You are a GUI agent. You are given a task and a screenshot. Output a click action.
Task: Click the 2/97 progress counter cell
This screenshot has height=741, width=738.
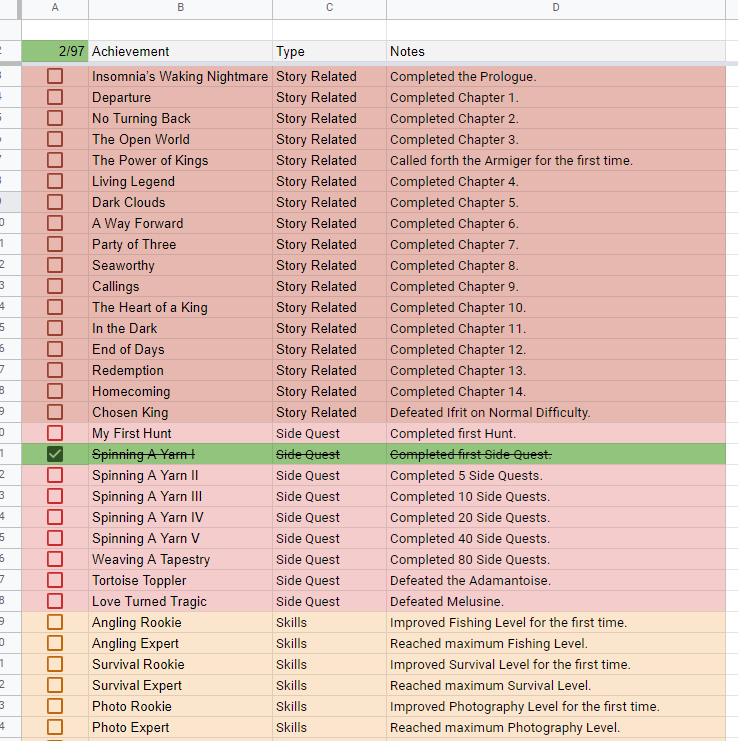55,51
